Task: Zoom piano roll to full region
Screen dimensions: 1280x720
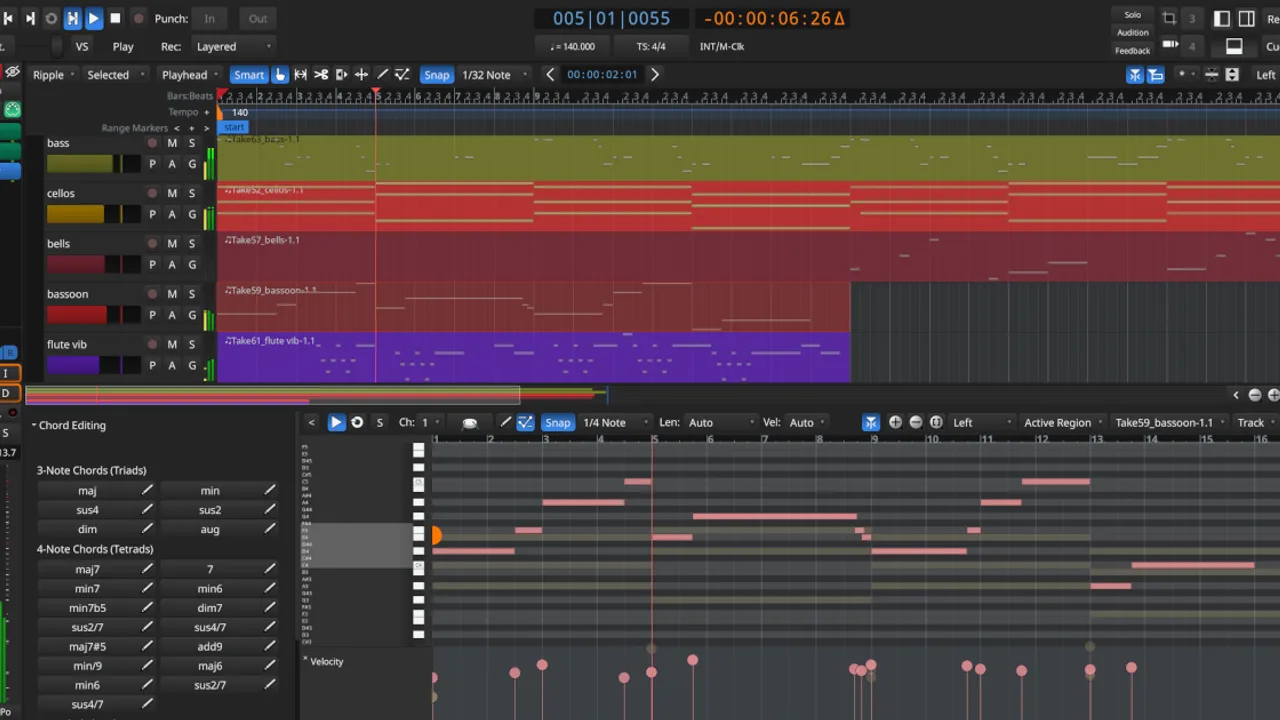Action: point(937,422)
